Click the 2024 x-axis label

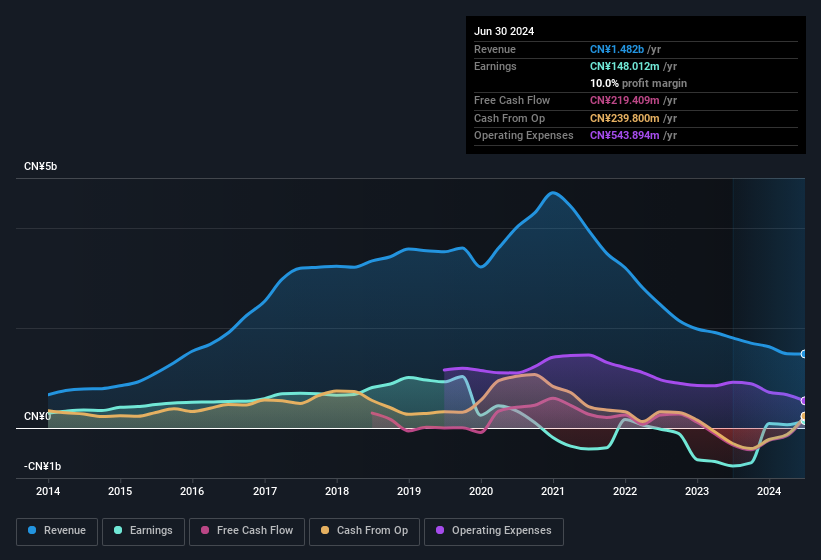tap(769, 491)
